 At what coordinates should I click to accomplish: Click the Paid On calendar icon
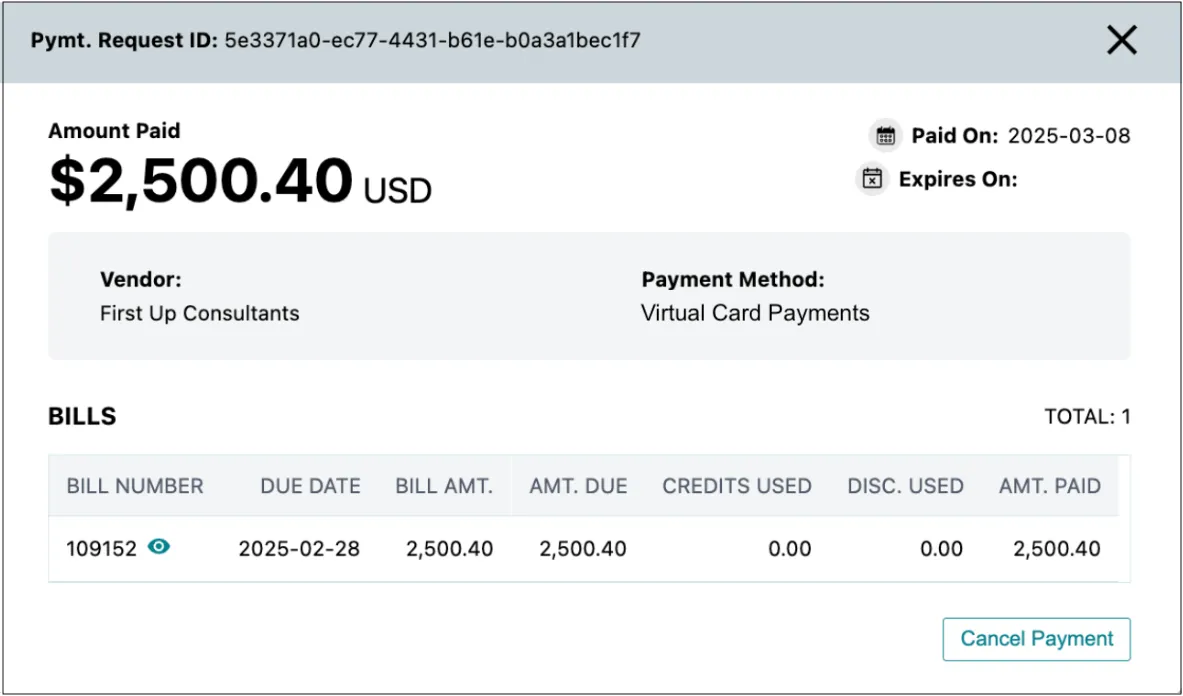(885, 136)
